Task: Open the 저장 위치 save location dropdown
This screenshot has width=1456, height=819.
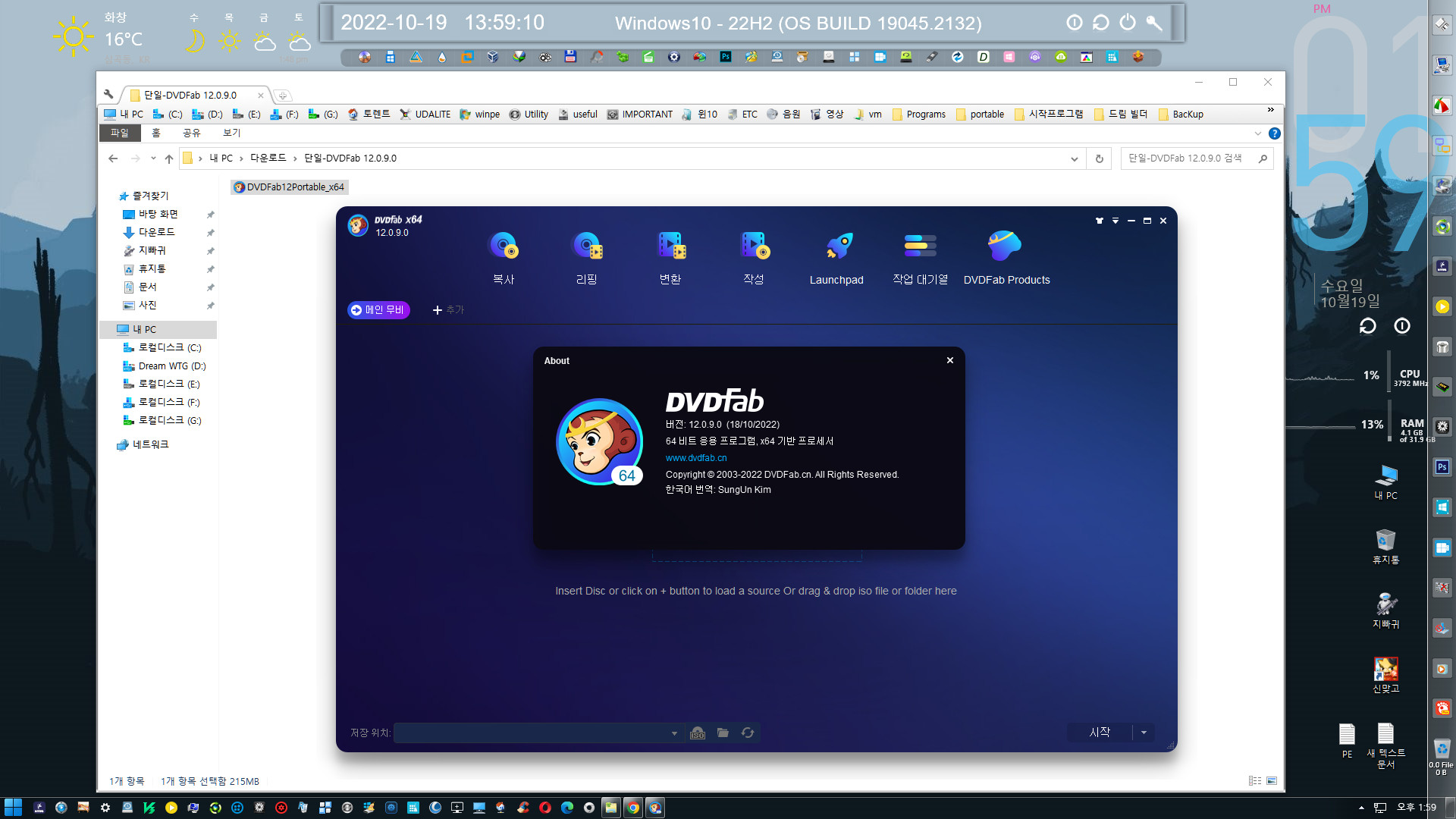Action: point(674,733)
